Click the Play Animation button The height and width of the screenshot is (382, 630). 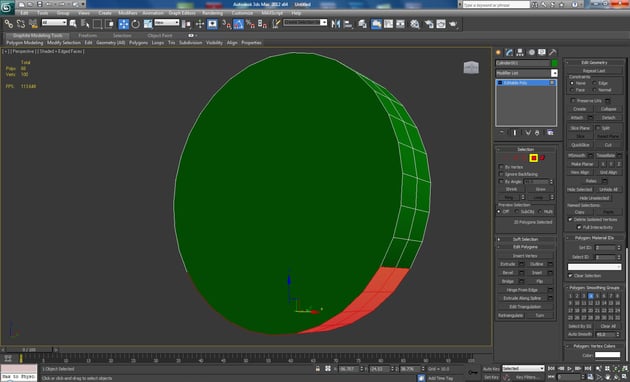570,368
